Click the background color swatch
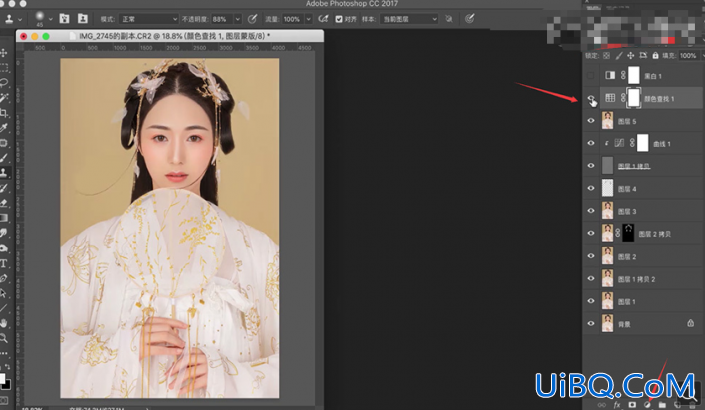Viewport: 705px width, 410px height. coord(6,385)
